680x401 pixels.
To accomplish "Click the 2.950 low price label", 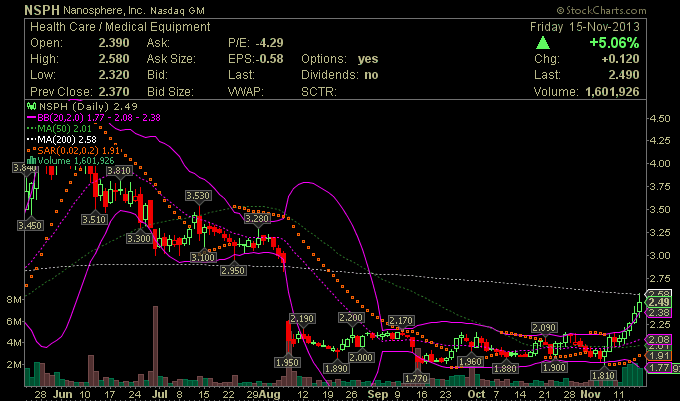I will (233, 271).
